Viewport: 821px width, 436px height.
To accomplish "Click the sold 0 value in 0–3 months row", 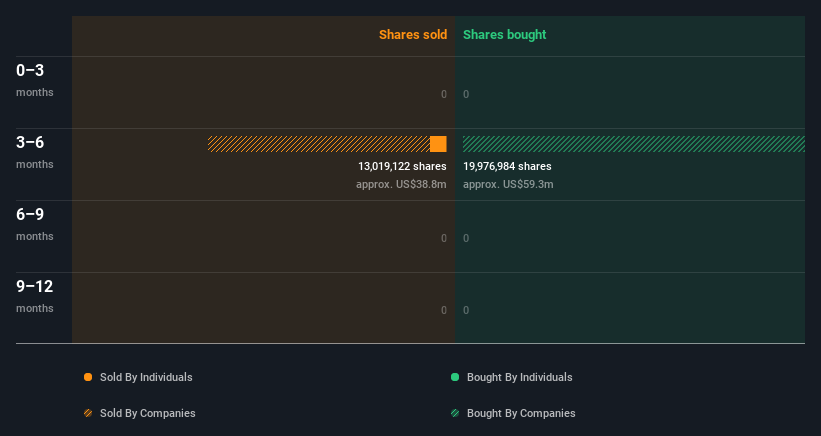I will [444, 95].
